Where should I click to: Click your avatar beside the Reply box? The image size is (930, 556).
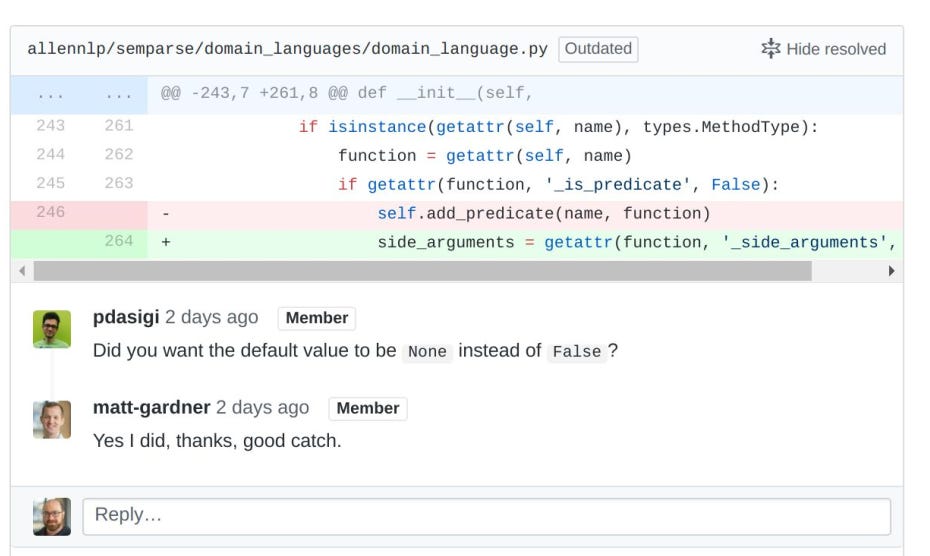pyautogui.click(x=52, y=516)
